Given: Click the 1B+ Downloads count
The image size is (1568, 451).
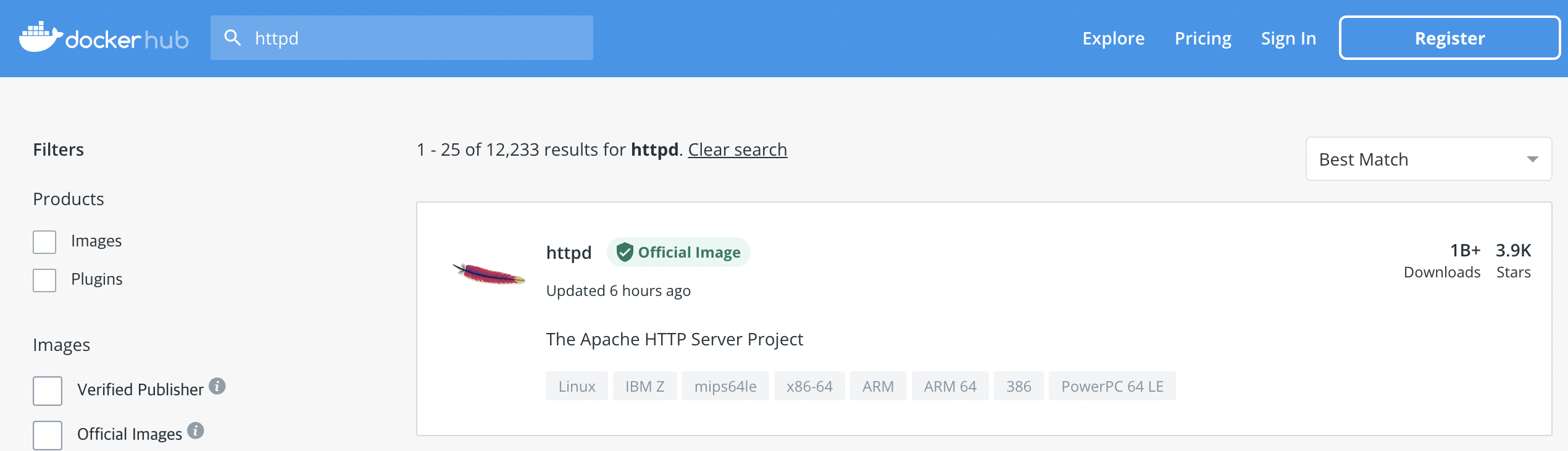Looking at the screenshot, I should pyautogui.click(x=1442, y=261).
